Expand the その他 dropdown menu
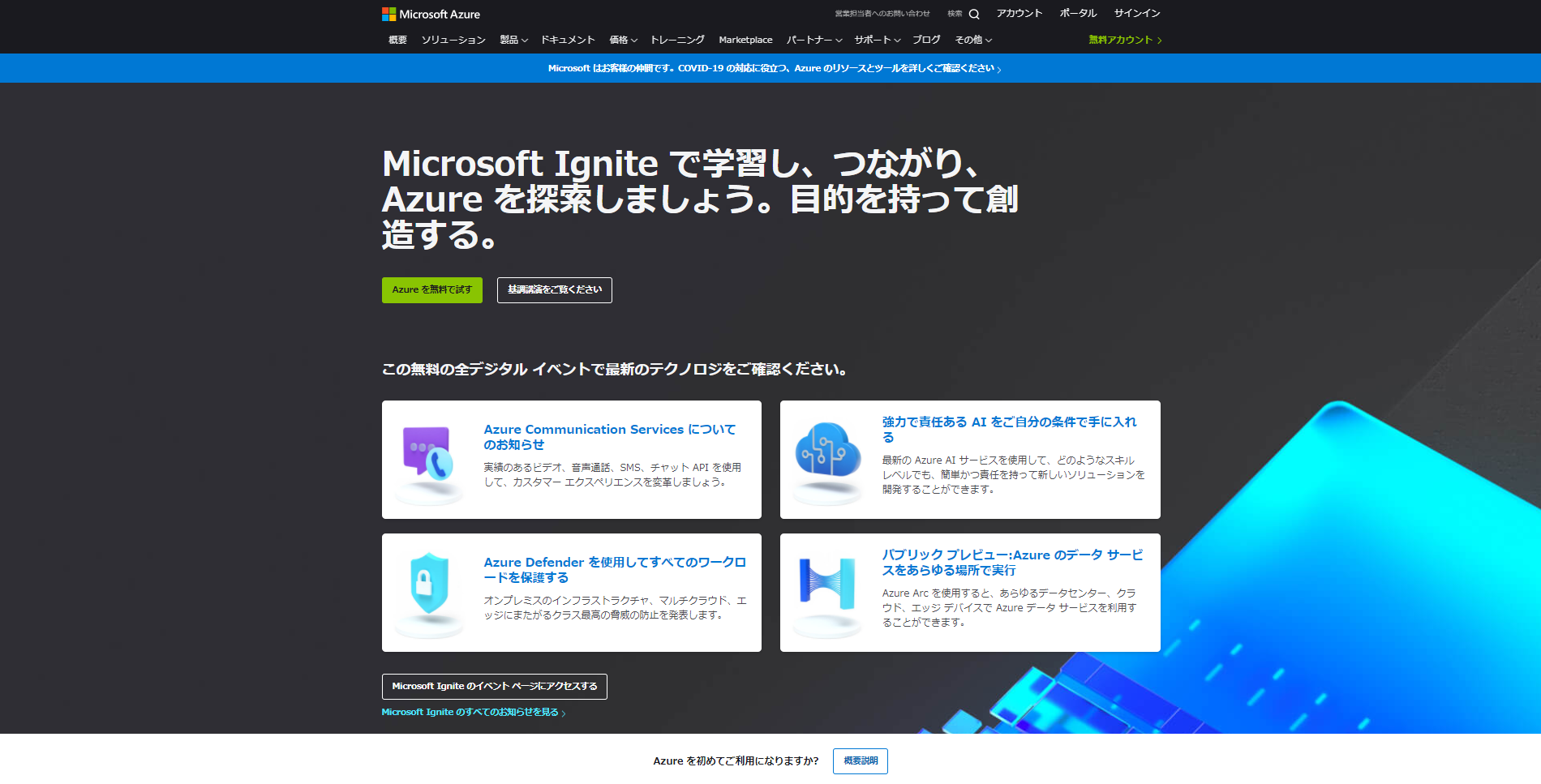The height and width of the screenshot is (784, 1541). click(973, 40)
